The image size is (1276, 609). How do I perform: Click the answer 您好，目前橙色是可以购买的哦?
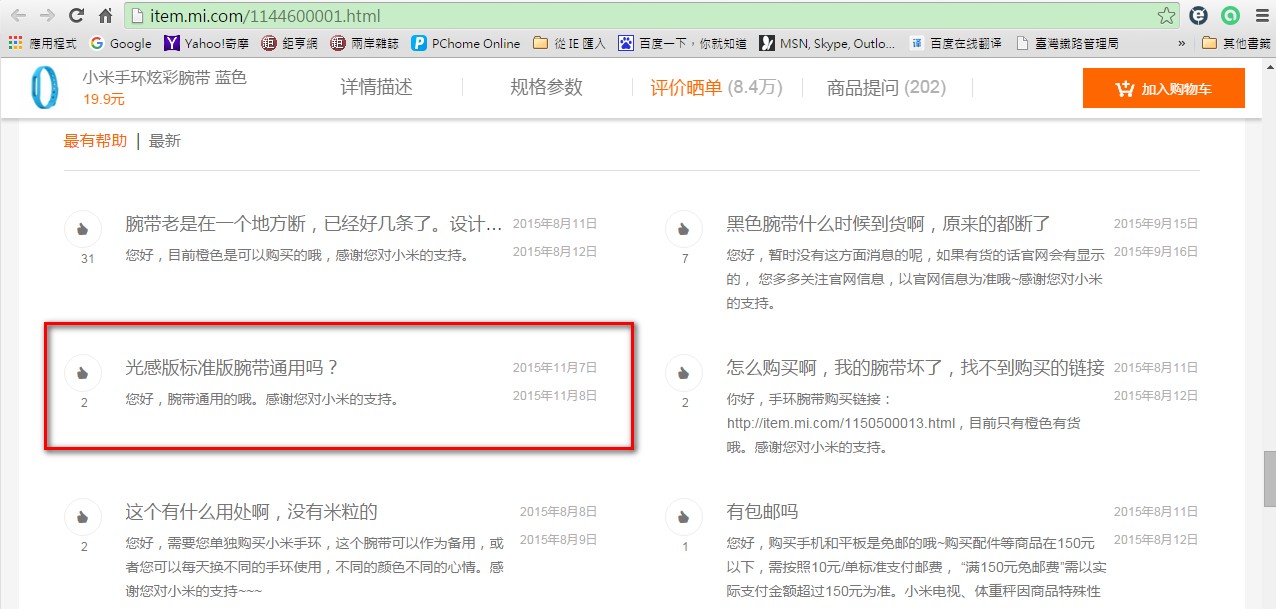pos(297,255)
